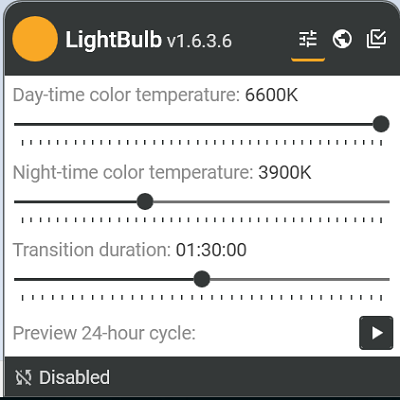This screenshot has width=400, height=400.
Task: Click the v1.6.3.6 version number
Action: click(x=199, y=41)
